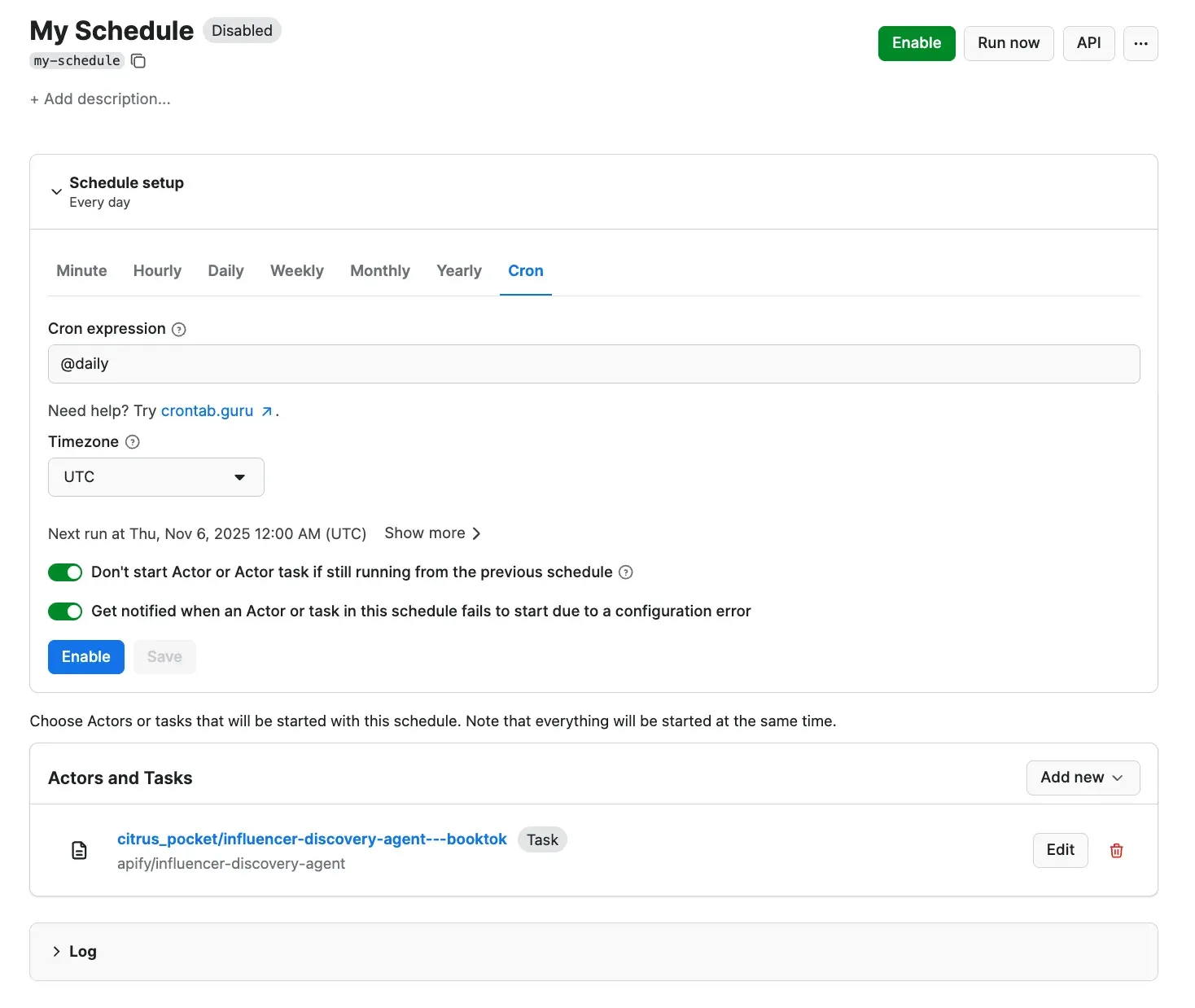The height and width of the screenshot is (1008, 1195).
Task: Click the blue Enable button in setup
Action: pos(86,657)
